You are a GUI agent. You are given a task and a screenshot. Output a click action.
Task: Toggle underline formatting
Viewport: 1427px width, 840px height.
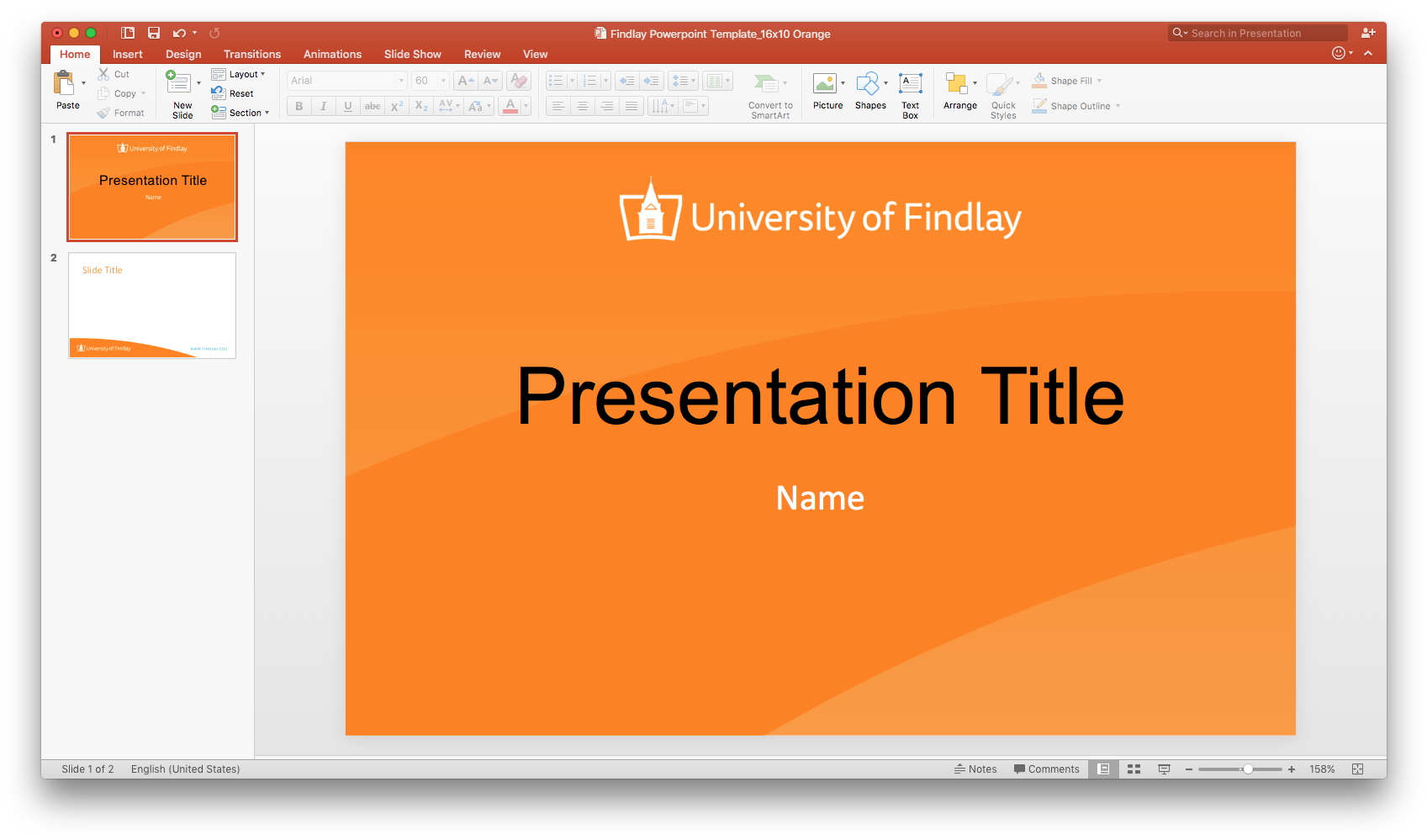click(x=347, y=106)
